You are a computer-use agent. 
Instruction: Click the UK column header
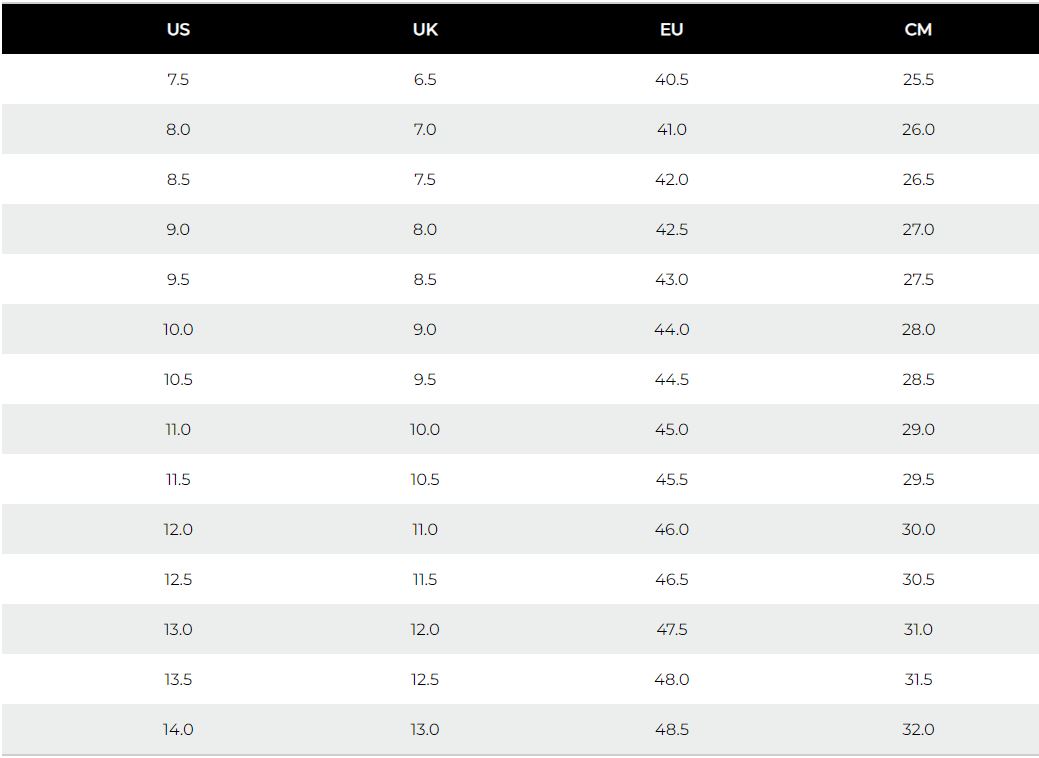[x=425, y=29]
